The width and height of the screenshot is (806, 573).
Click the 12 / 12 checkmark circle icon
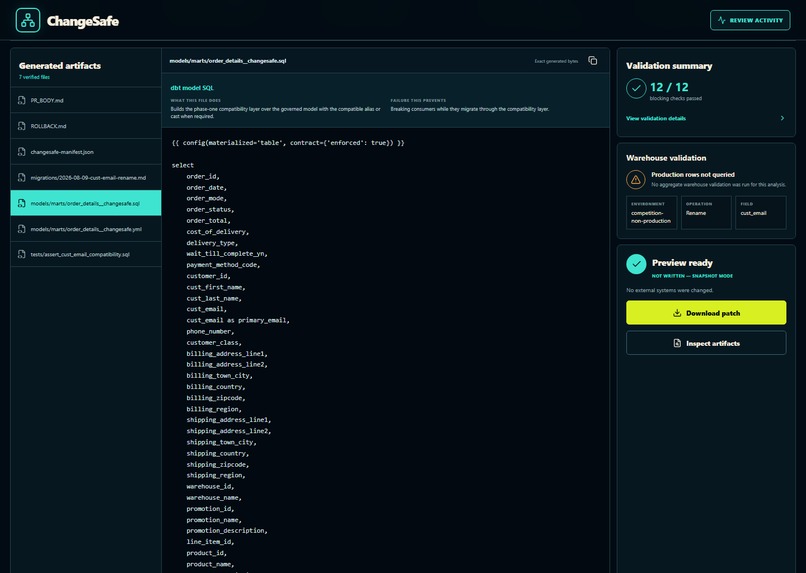tap(636, 88)
